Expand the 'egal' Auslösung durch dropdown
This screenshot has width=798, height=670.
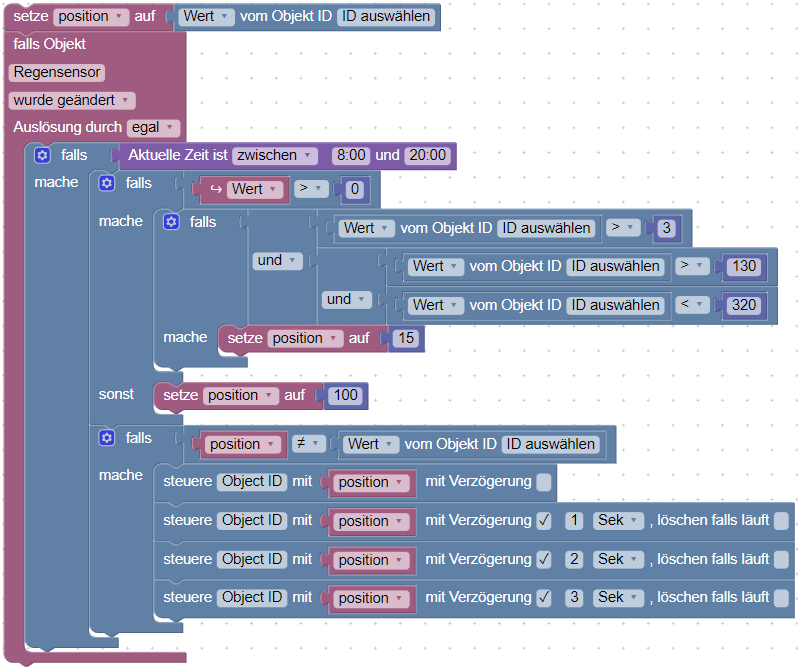tap(153, 127)
